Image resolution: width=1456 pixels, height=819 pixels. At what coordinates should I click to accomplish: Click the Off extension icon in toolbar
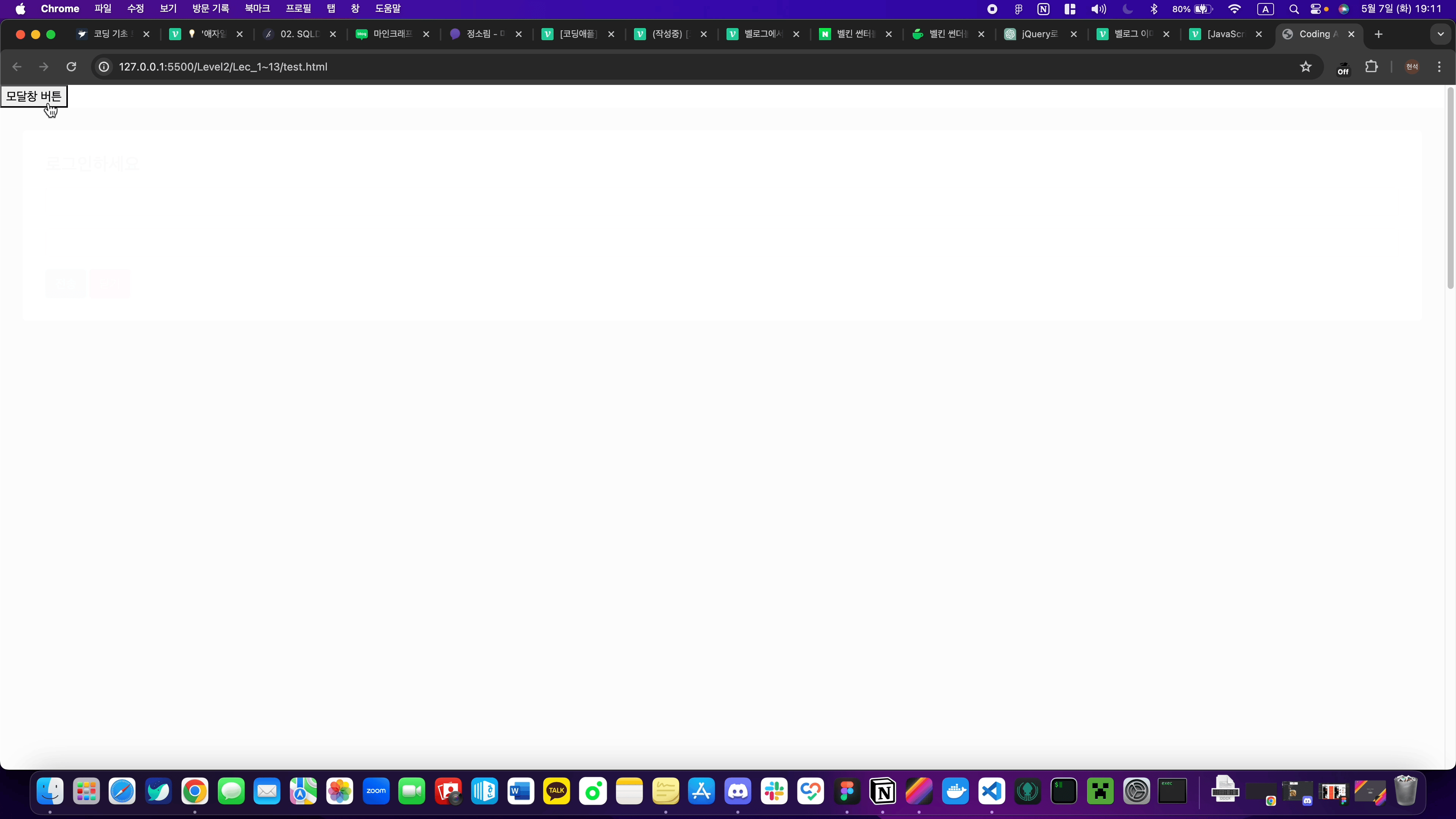pos(1343,68)
